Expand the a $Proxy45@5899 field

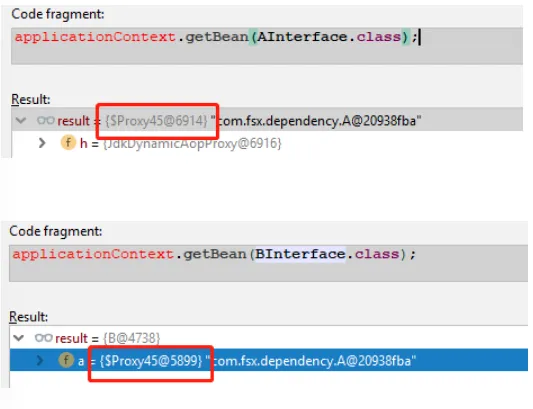click(40, 360)
